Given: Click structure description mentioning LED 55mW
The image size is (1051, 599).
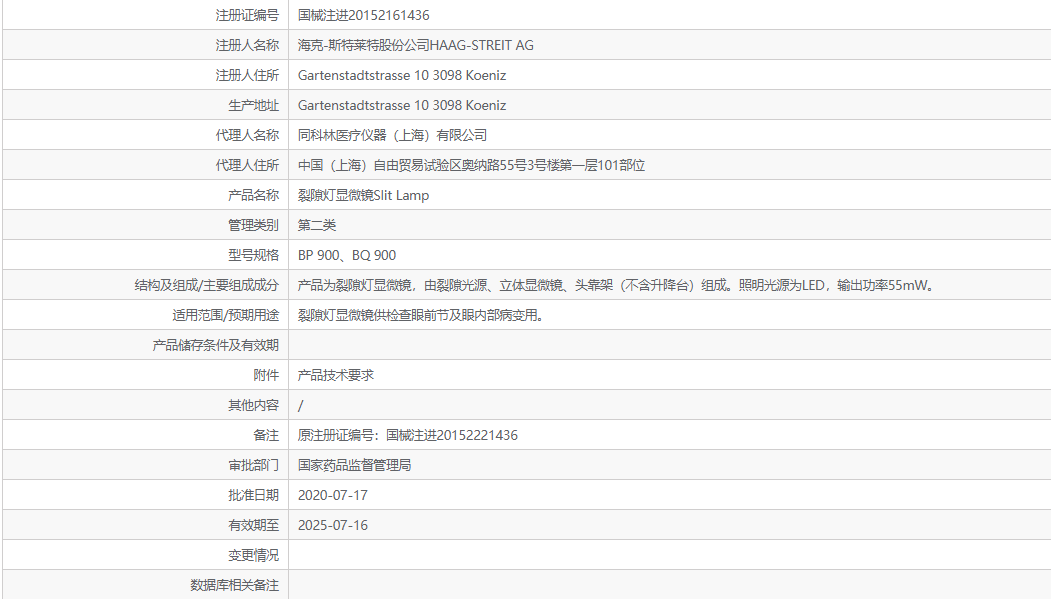Looking at the screenshot, I should (x=616, y=285).
